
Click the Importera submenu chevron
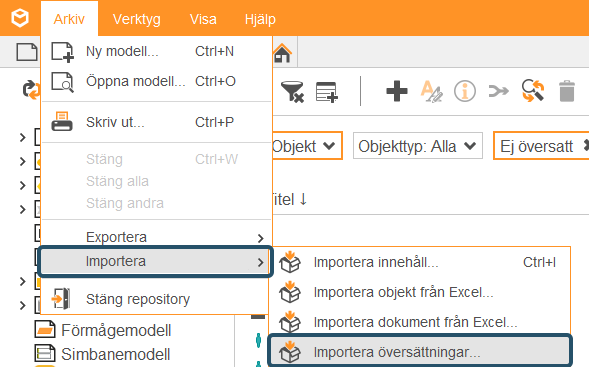point(261,262)
